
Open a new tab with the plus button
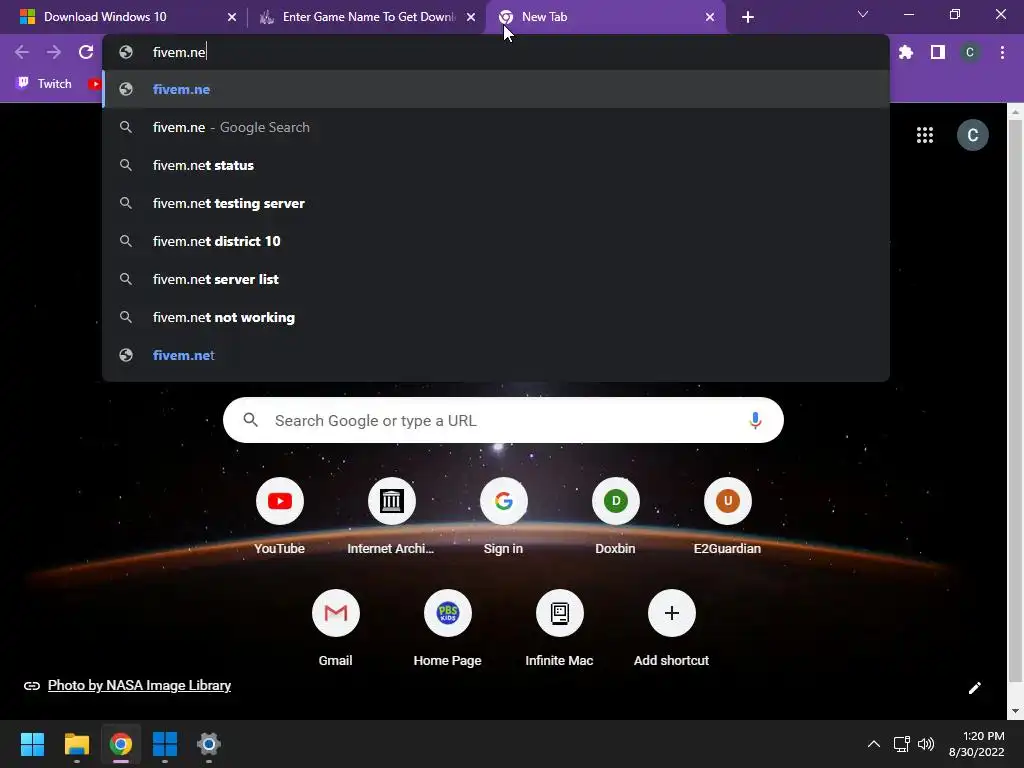click(748, 17)
